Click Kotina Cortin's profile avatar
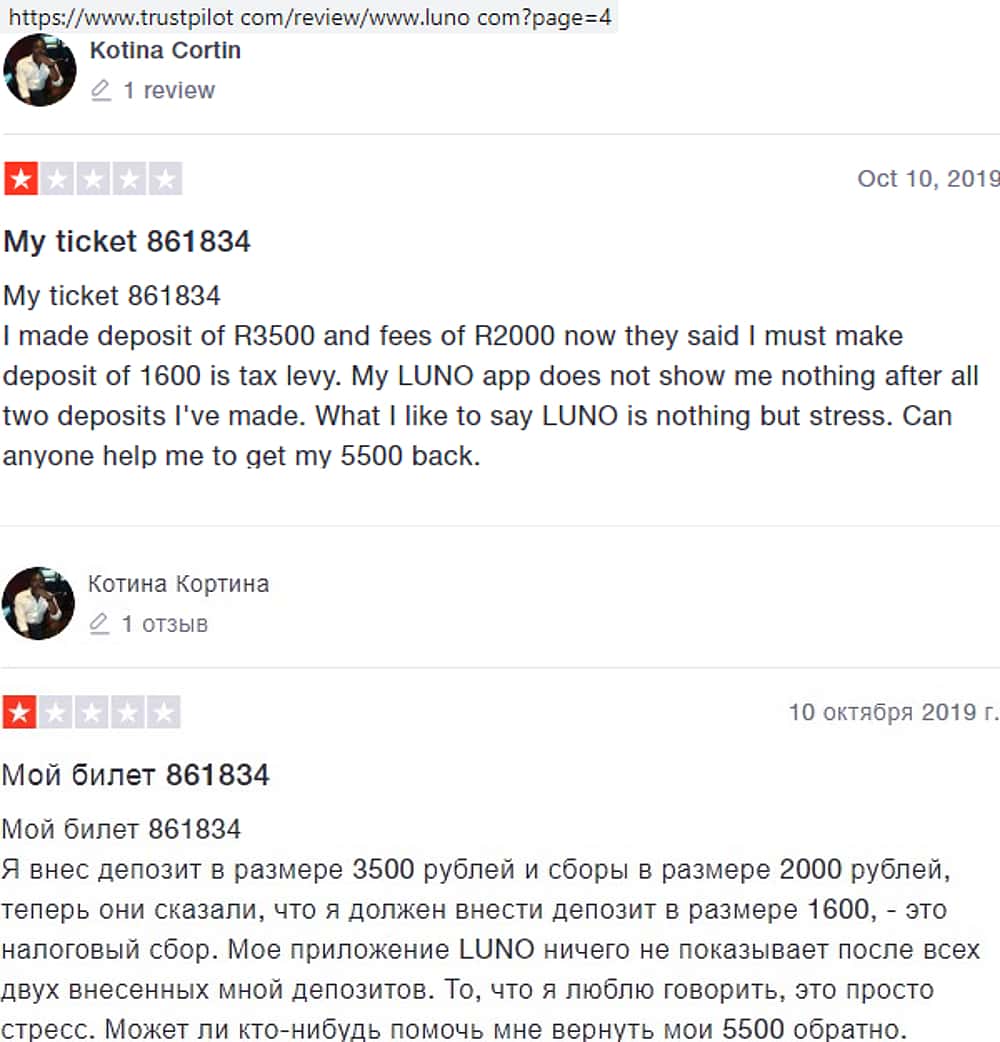Image resolution: width=1000 pixels, height=1042 pixels. point(40,70)
